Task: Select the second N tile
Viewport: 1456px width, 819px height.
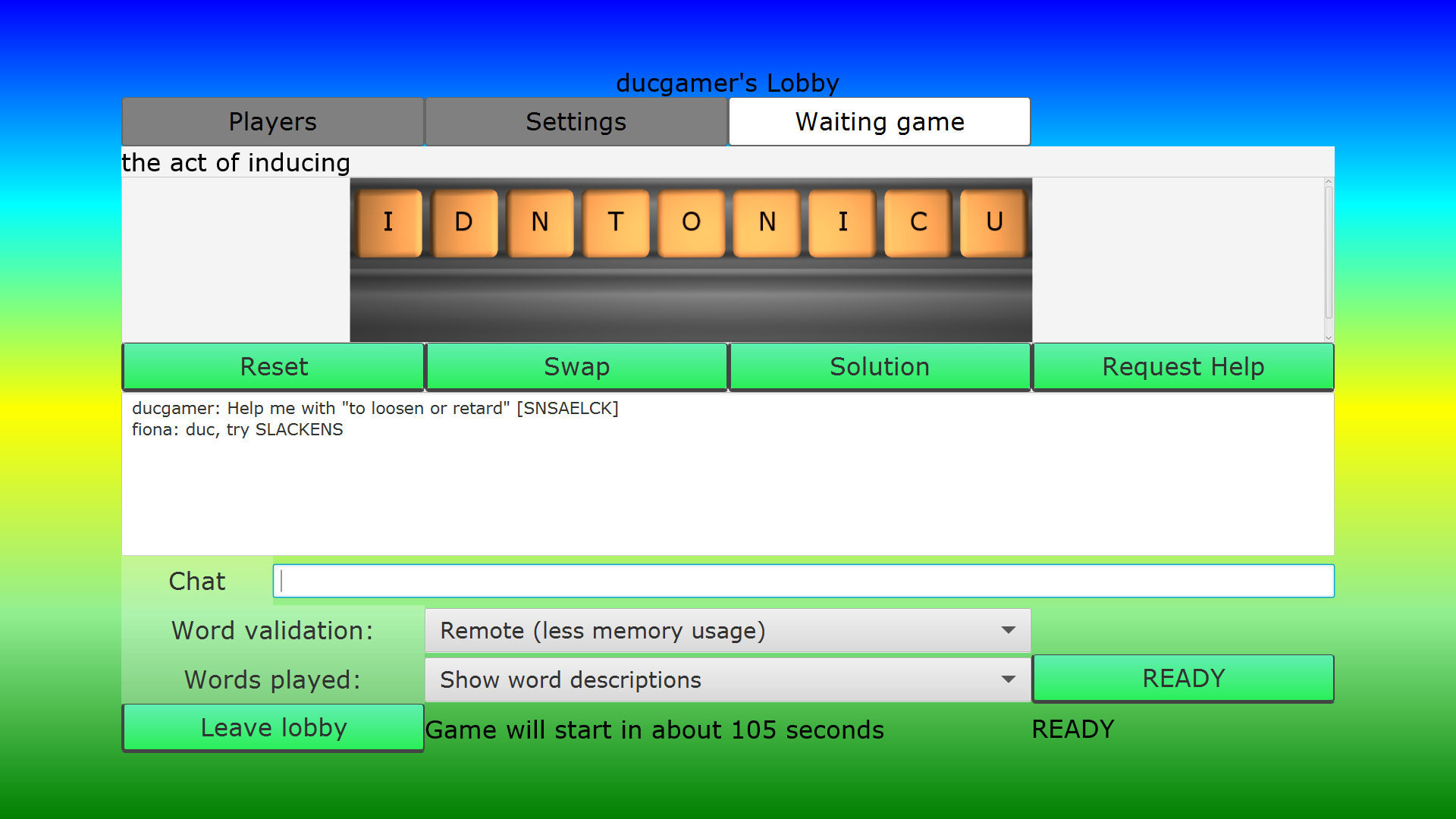Action: 767,222
